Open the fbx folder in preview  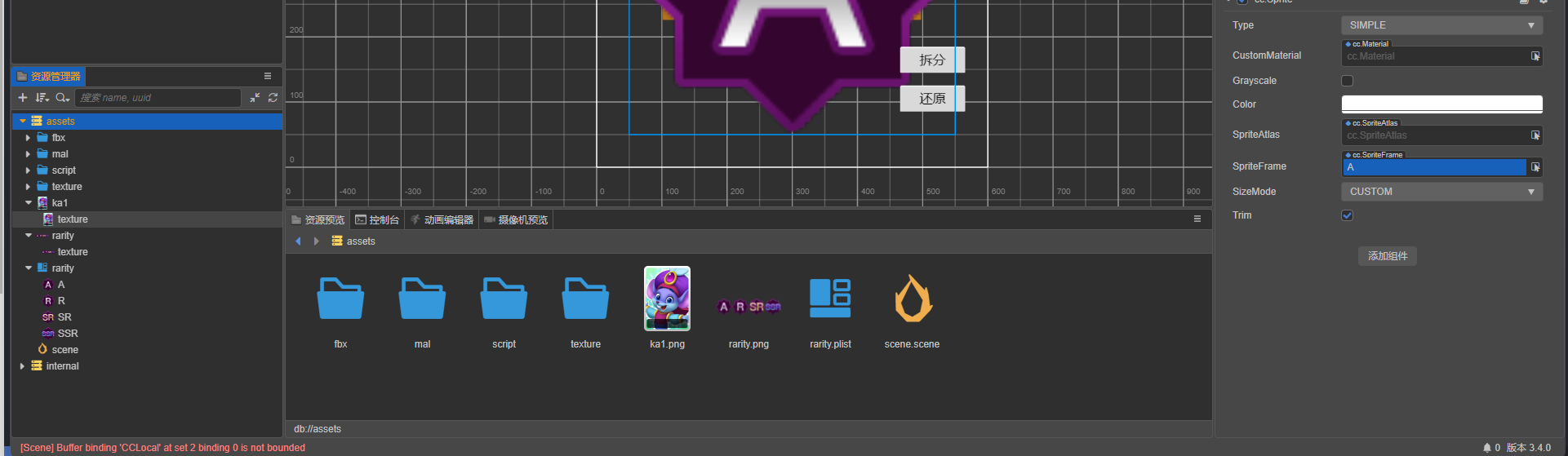[x=340, y=299]
